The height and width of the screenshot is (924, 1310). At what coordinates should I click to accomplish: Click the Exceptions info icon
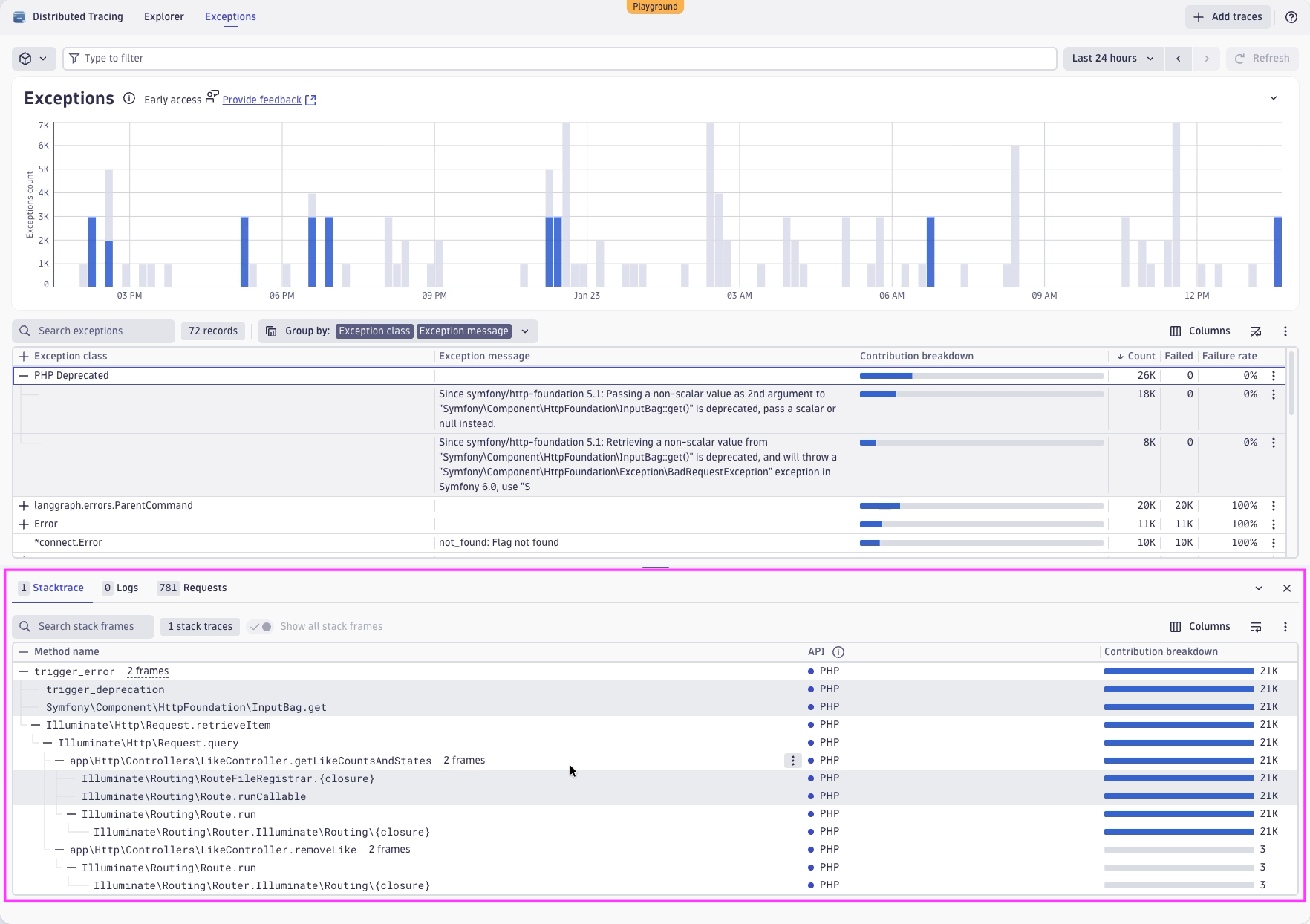point(129,99)
